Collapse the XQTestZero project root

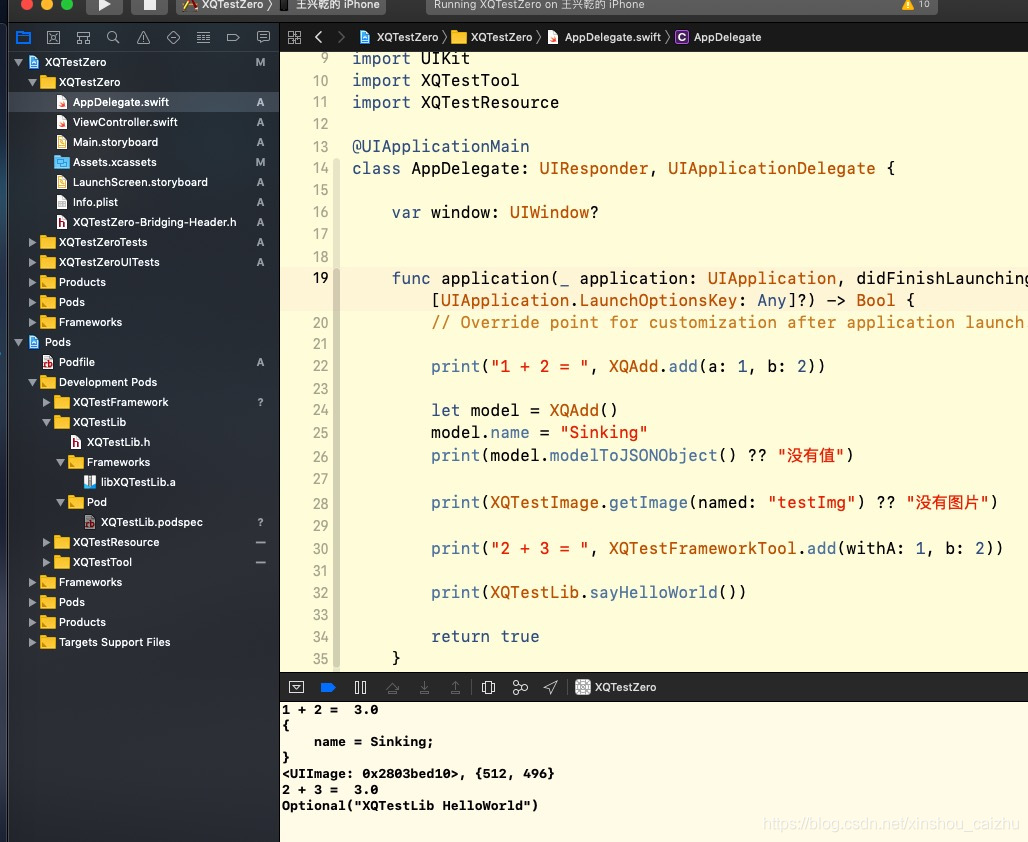tap(18, 62)
